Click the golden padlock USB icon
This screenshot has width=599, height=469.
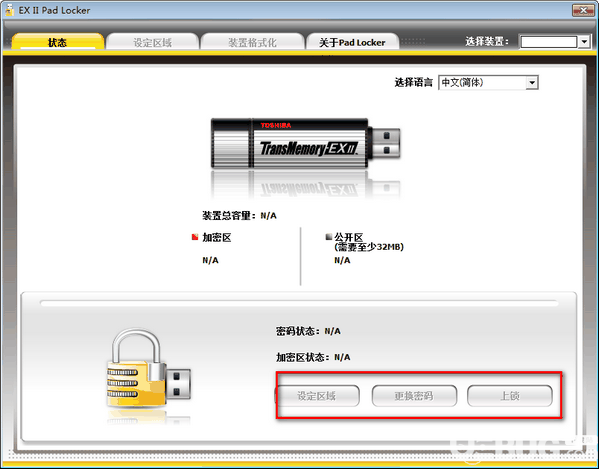click(148, 368)
